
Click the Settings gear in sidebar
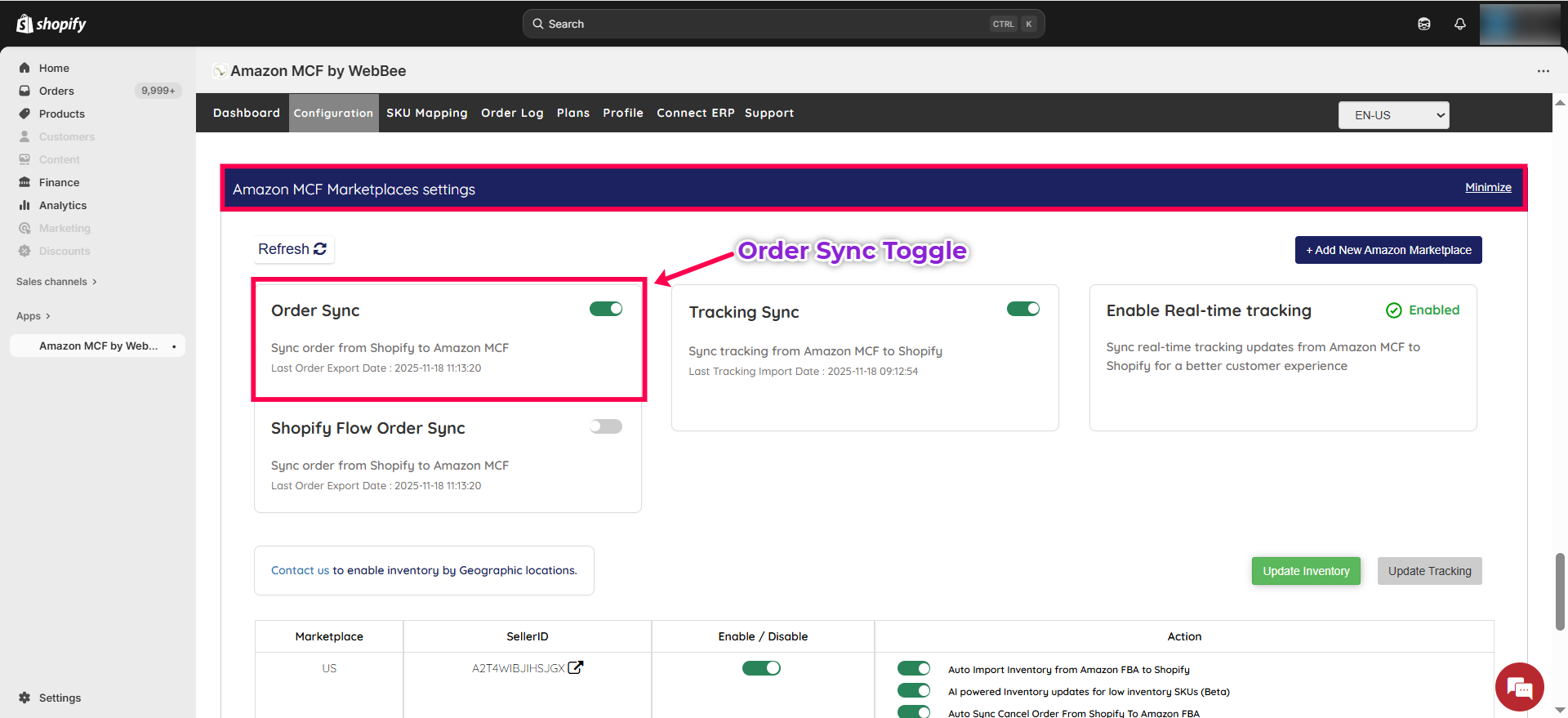(24, 698)
